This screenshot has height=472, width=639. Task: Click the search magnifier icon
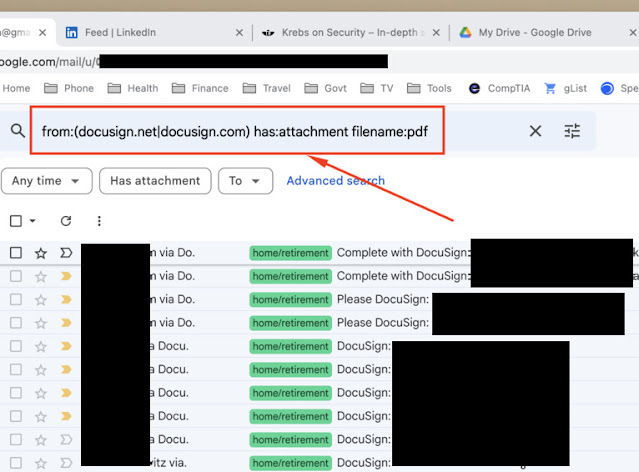18,131
